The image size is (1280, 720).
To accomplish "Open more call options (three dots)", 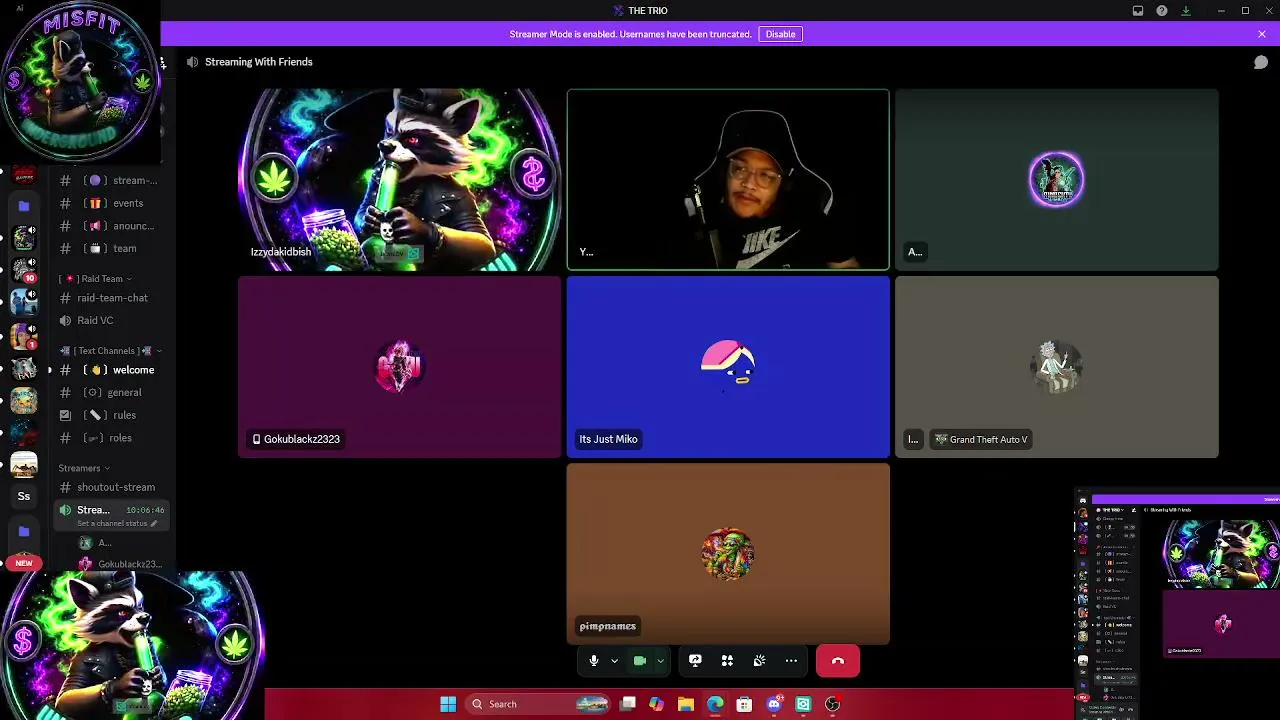I will tap(791, 661).
